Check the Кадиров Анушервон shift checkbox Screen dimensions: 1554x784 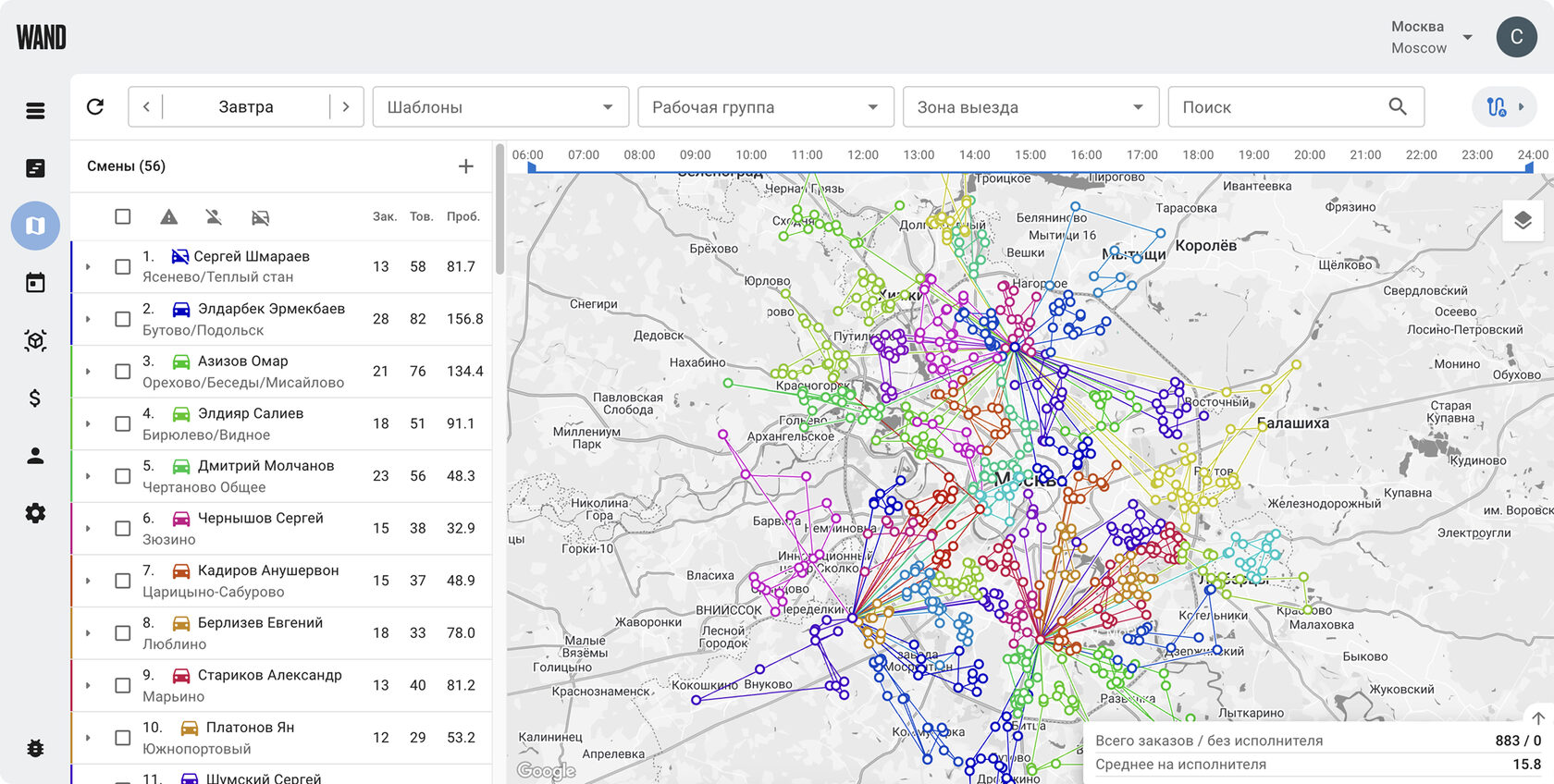[x=122, y=581]
